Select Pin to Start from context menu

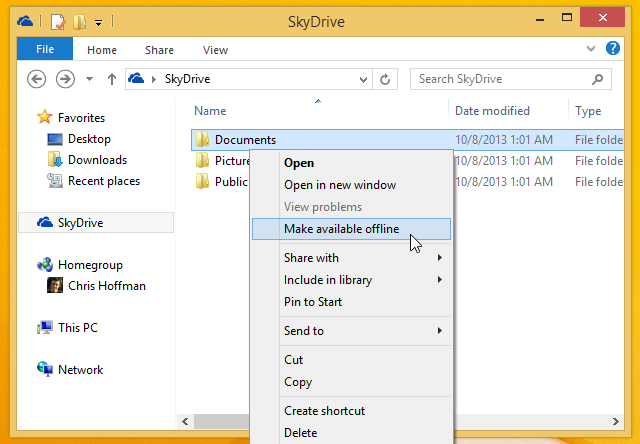click(313, 301)
